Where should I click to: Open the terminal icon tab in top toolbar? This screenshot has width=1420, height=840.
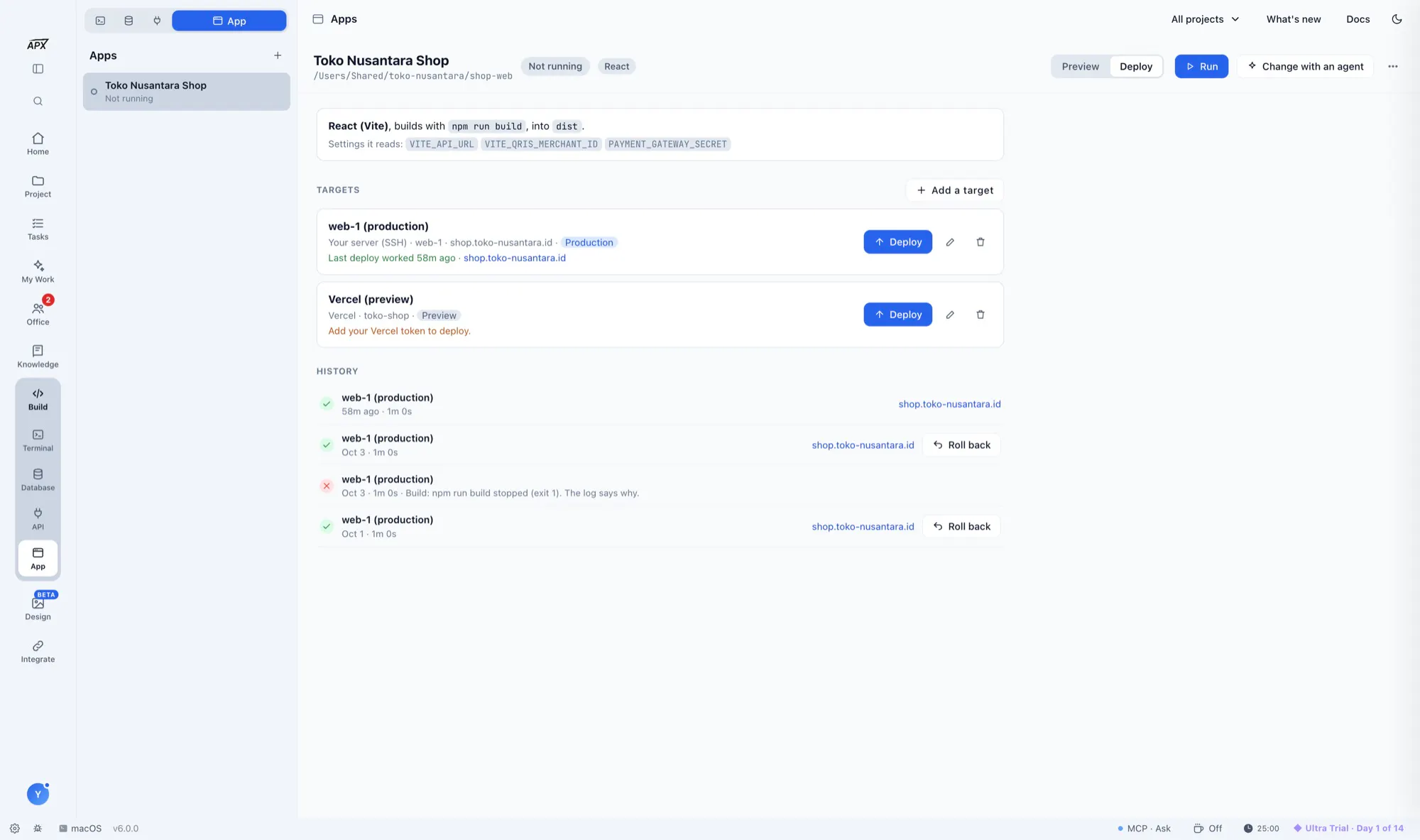point(100,21)
